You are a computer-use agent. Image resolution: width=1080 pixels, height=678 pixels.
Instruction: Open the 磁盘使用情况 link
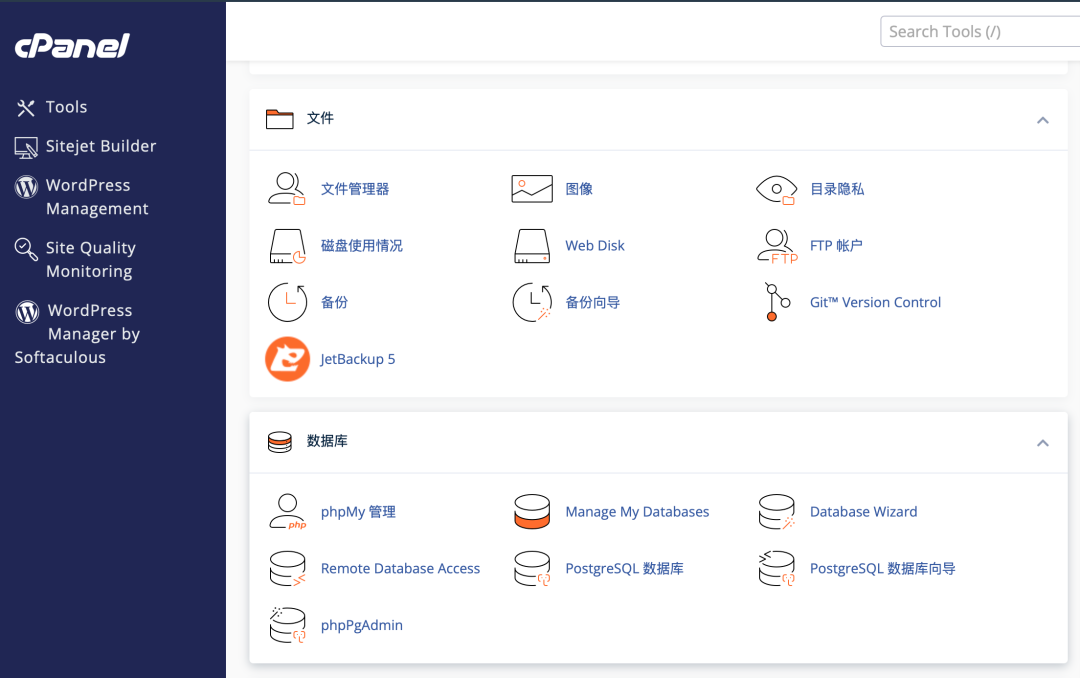(362, 246)
